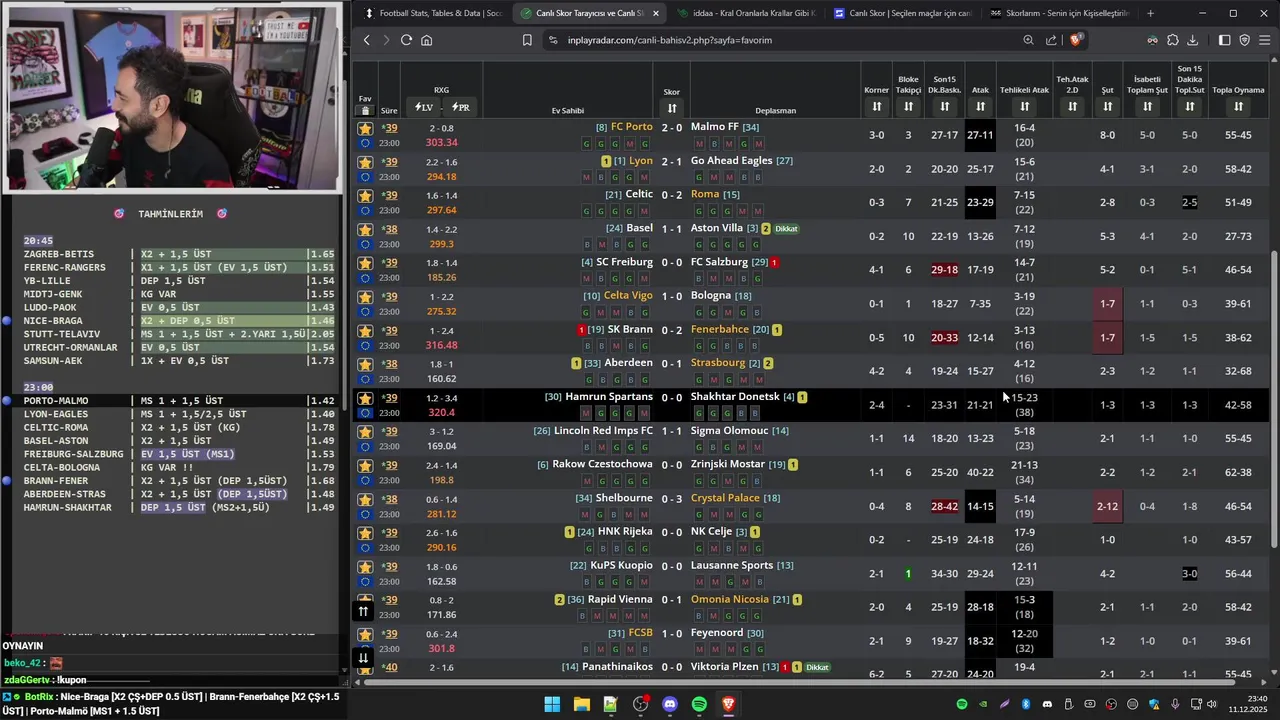This screenshot has height=720, width=1280.
Task: Click the Dikkat badge in the Aston Villa row
Action: (x=787, y=229)
